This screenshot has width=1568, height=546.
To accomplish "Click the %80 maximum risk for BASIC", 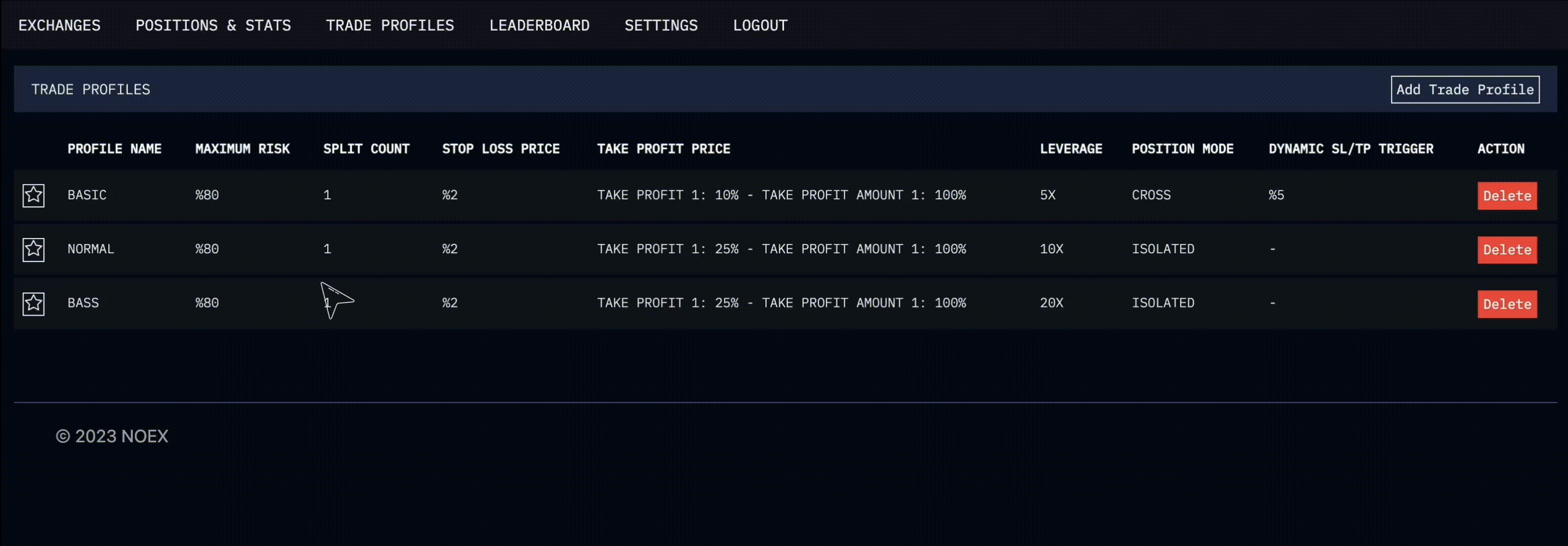I will (x=207, y=195).
